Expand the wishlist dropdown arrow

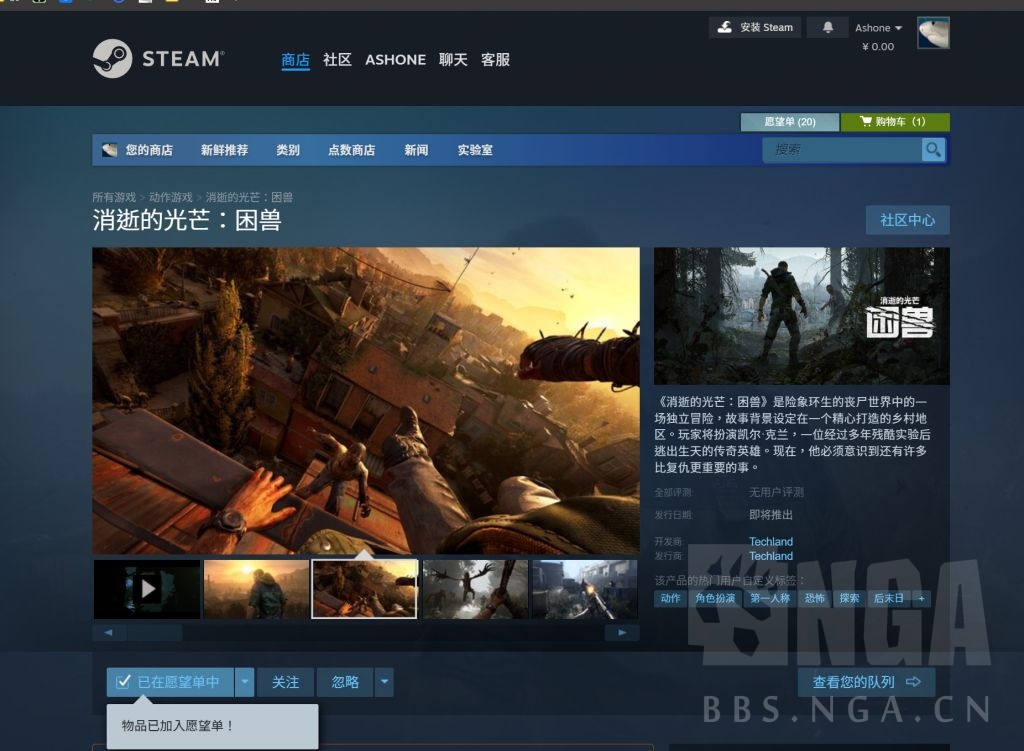click(245, 682)
